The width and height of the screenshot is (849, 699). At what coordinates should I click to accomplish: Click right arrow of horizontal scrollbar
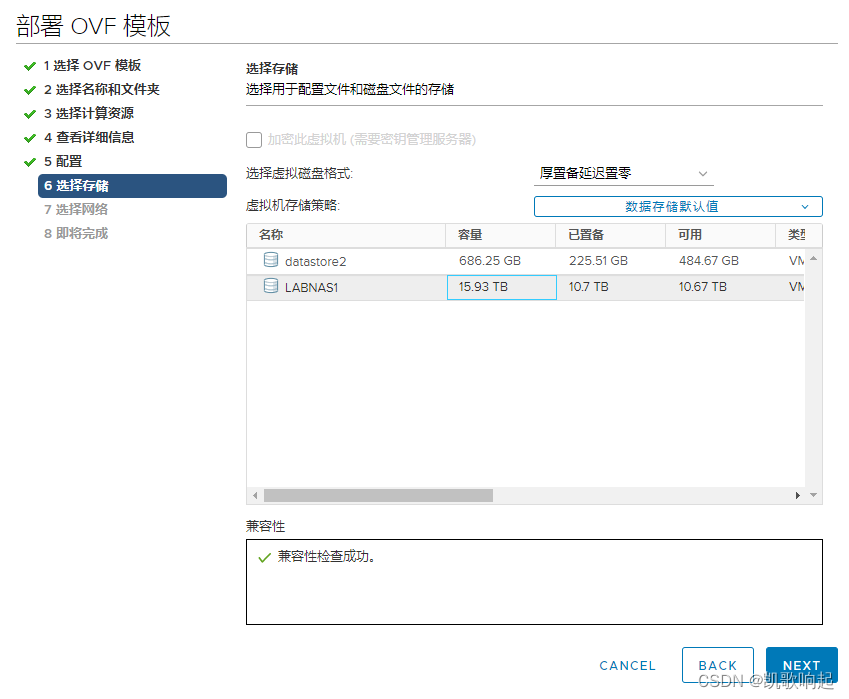796,495
